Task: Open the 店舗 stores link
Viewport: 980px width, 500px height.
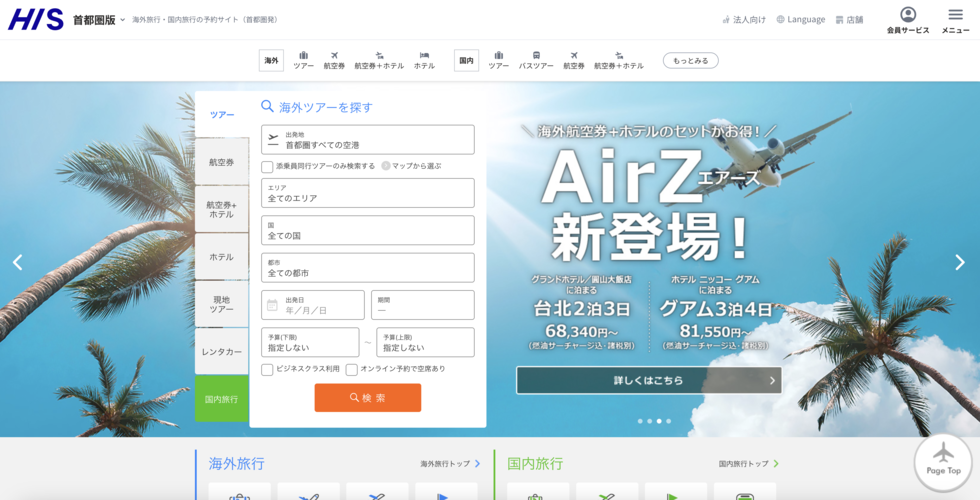Action: pos(849,19)
